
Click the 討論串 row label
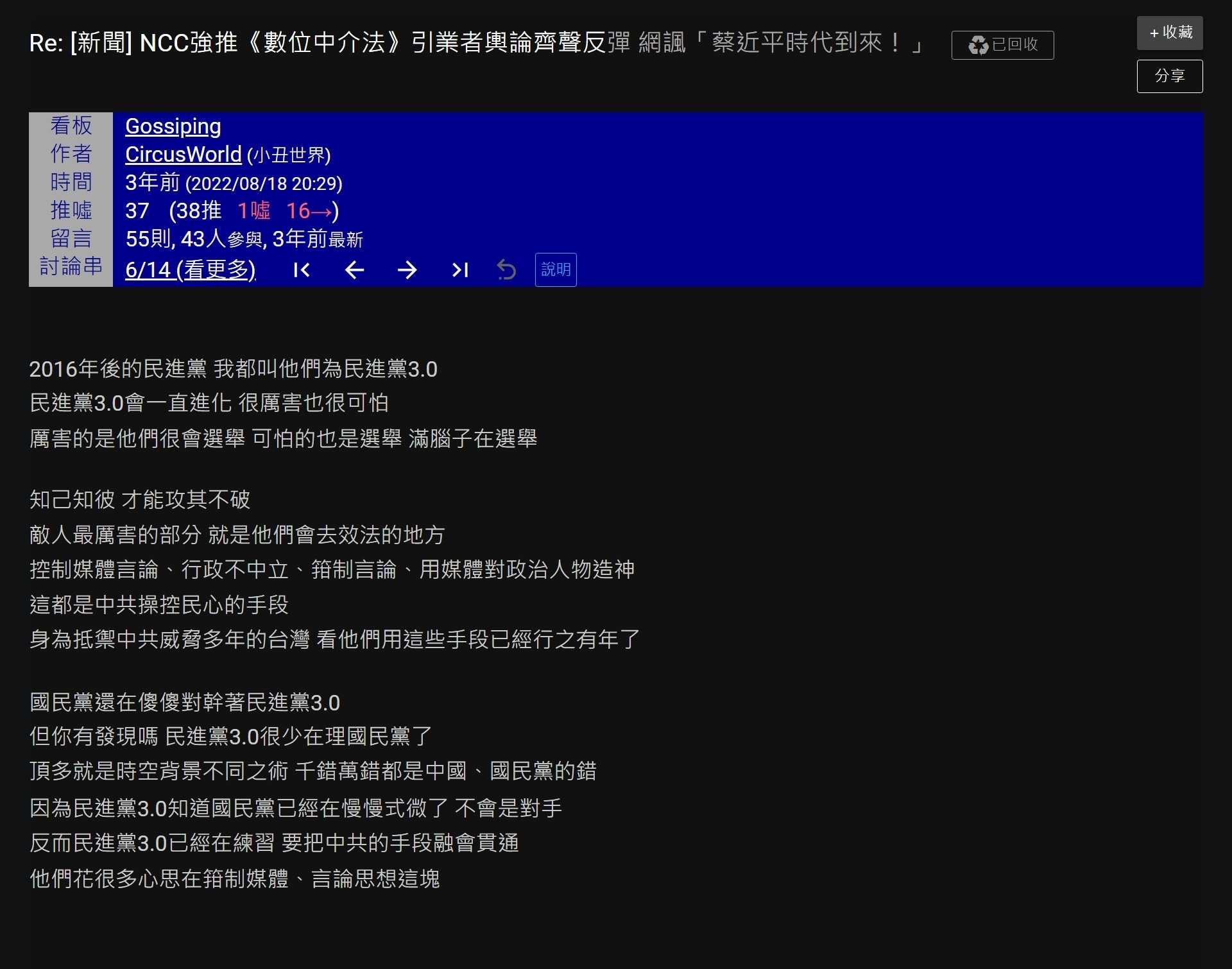(x=71, y=266)
